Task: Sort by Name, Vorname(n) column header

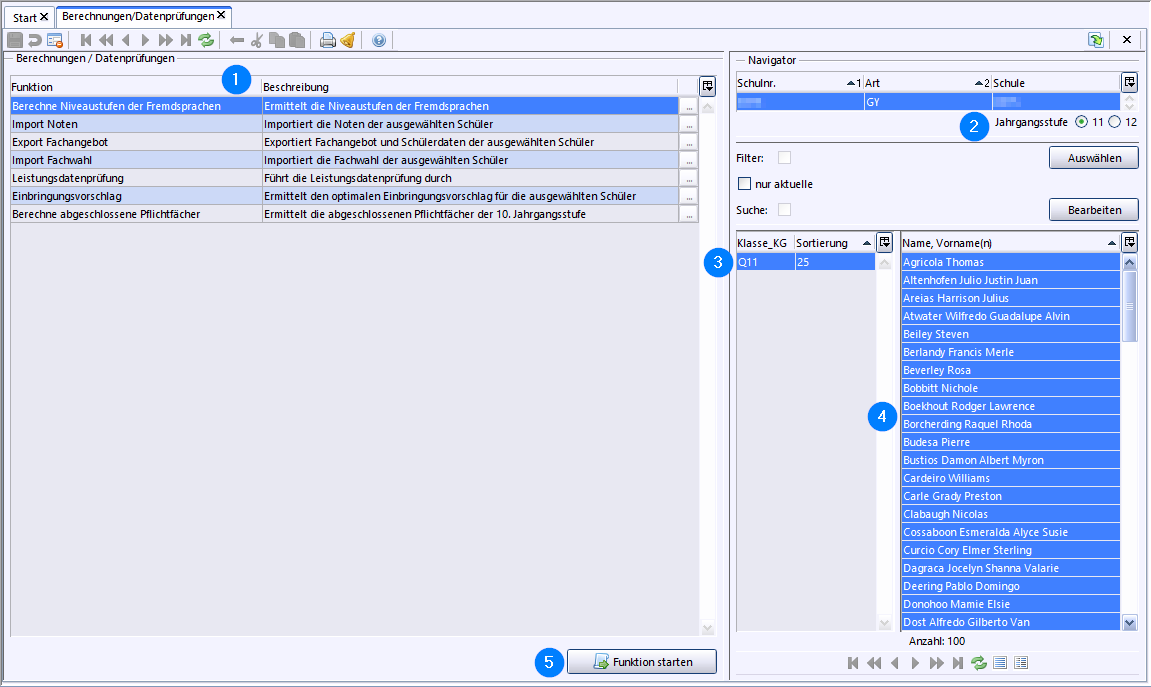Action: 1010,243
